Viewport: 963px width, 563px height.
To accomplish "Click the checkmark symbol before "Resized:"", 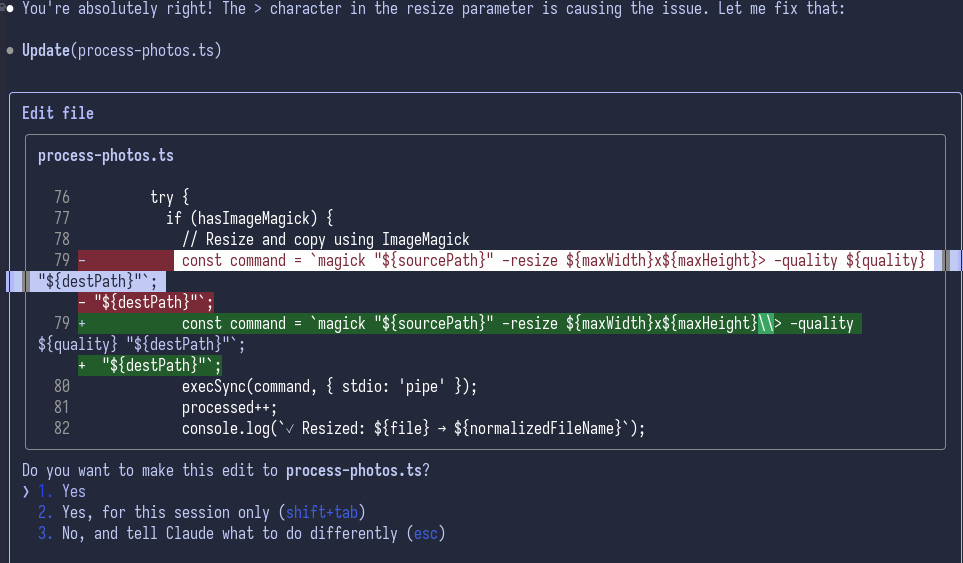I will [x=289, y=428].
